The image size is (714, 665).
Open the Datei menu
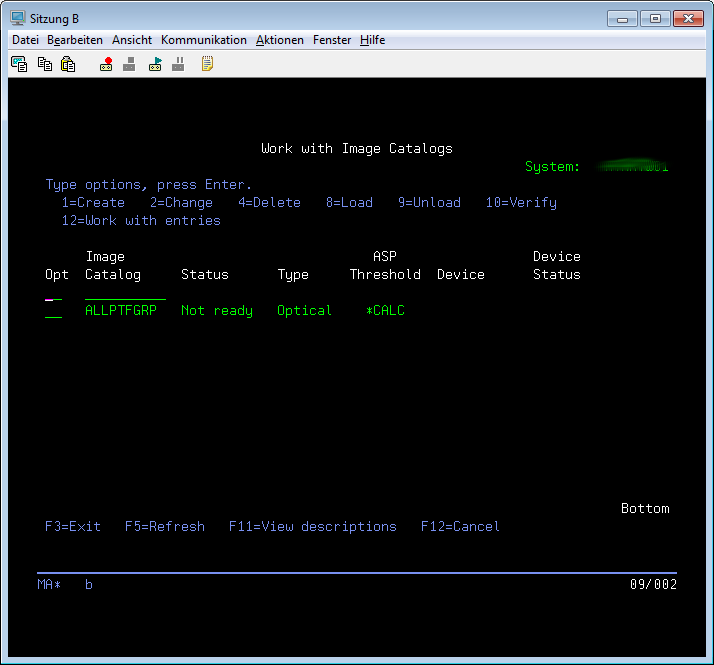pos(25,40)
